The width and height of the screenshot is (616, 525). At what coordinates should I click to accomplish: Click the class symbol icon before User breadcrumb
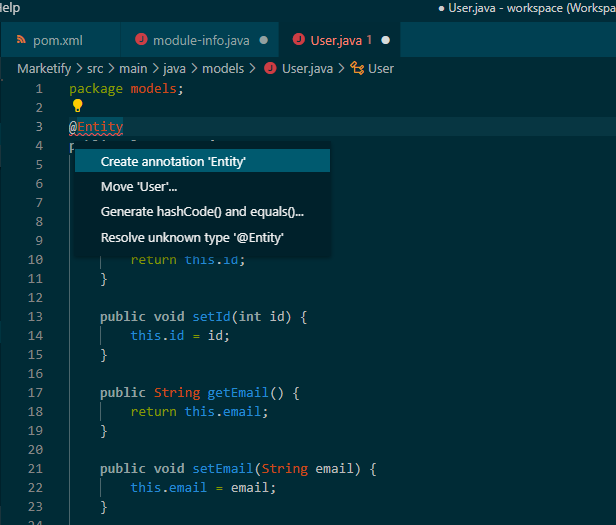tap(357, 68)
